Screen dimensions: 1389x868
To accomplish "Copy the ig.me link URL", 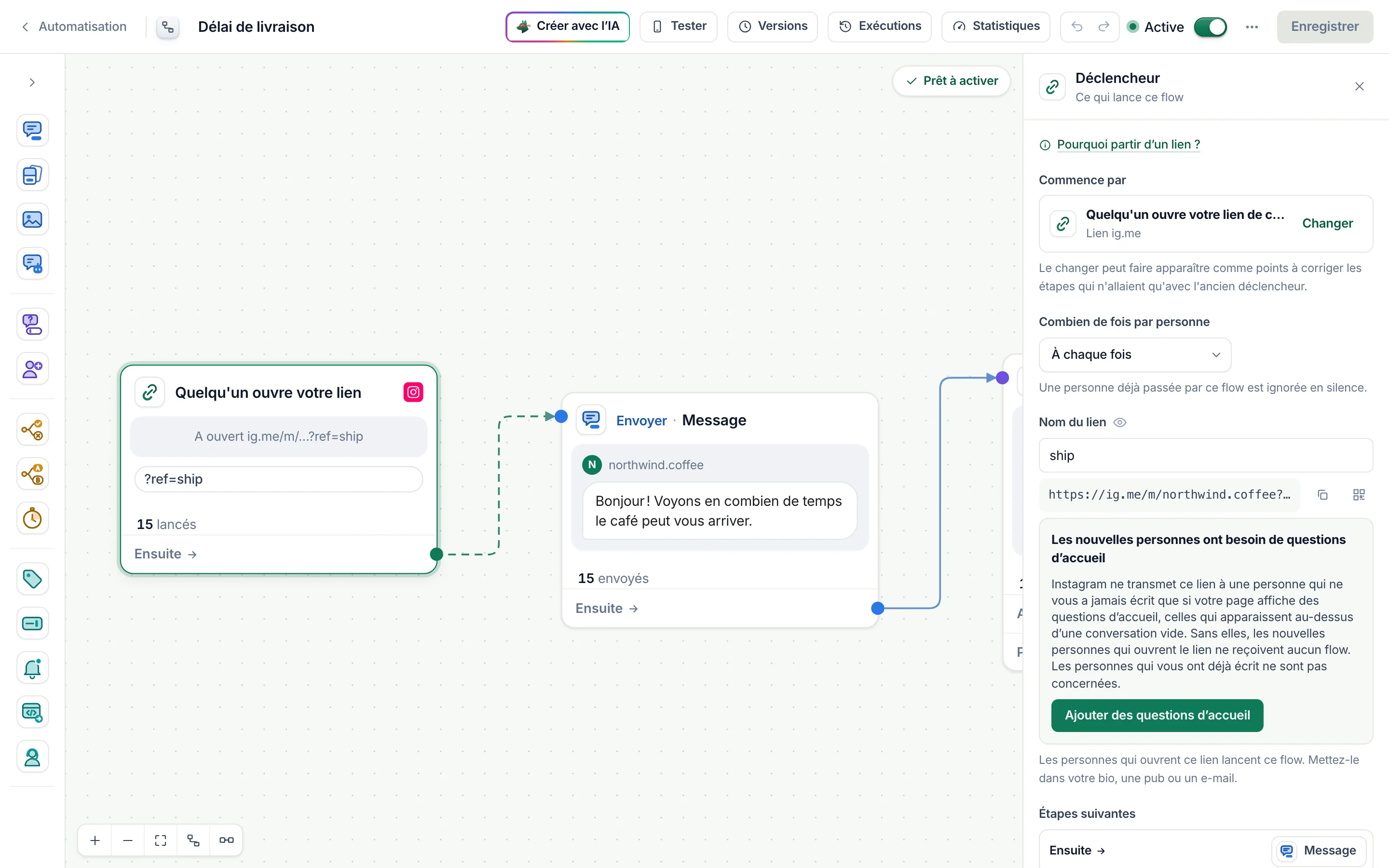I will click(x=1323, y=495).
